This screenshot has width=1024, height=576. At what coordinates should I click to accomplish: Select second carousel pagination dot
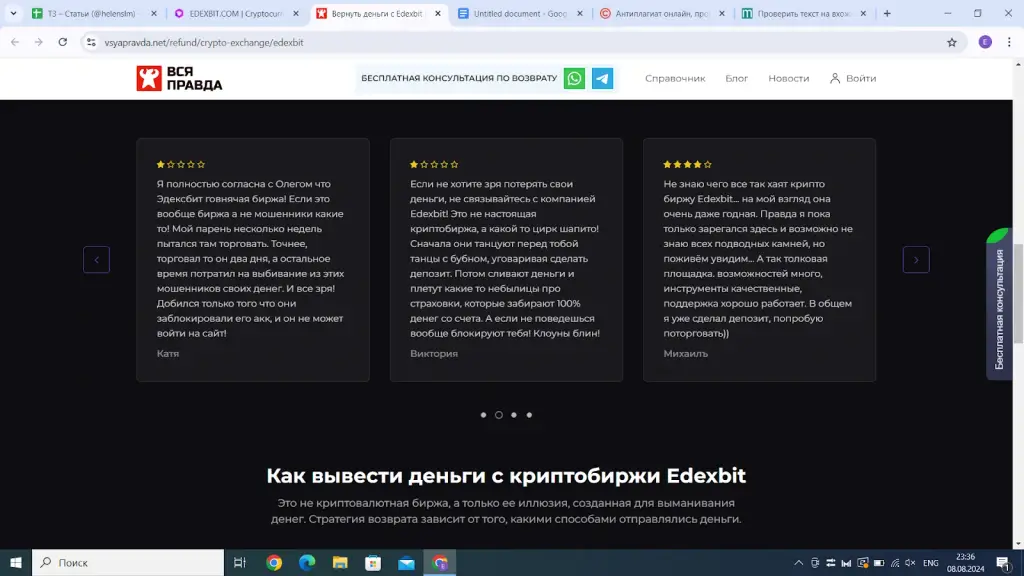click(498, 415)
